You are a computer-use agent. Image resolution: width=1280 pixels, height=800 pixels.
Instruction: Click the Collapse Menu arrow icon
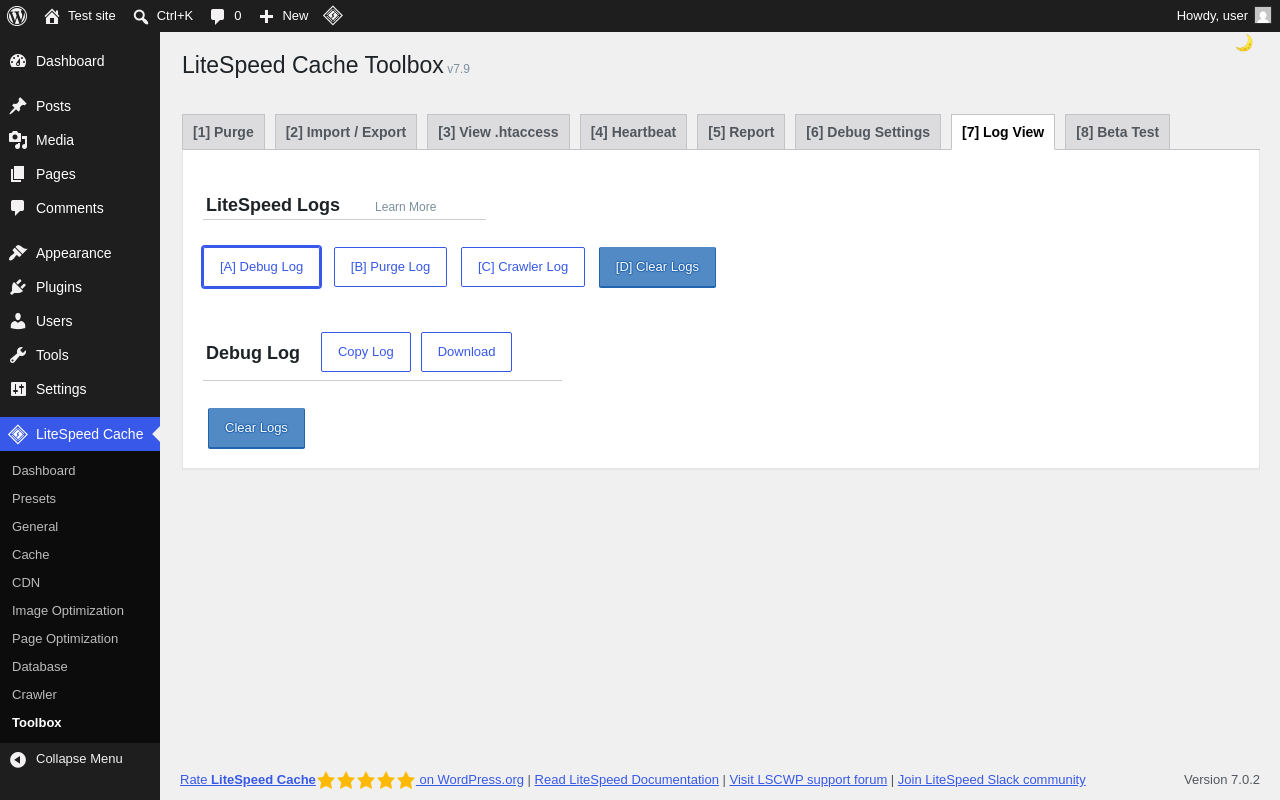click(18, 759)
